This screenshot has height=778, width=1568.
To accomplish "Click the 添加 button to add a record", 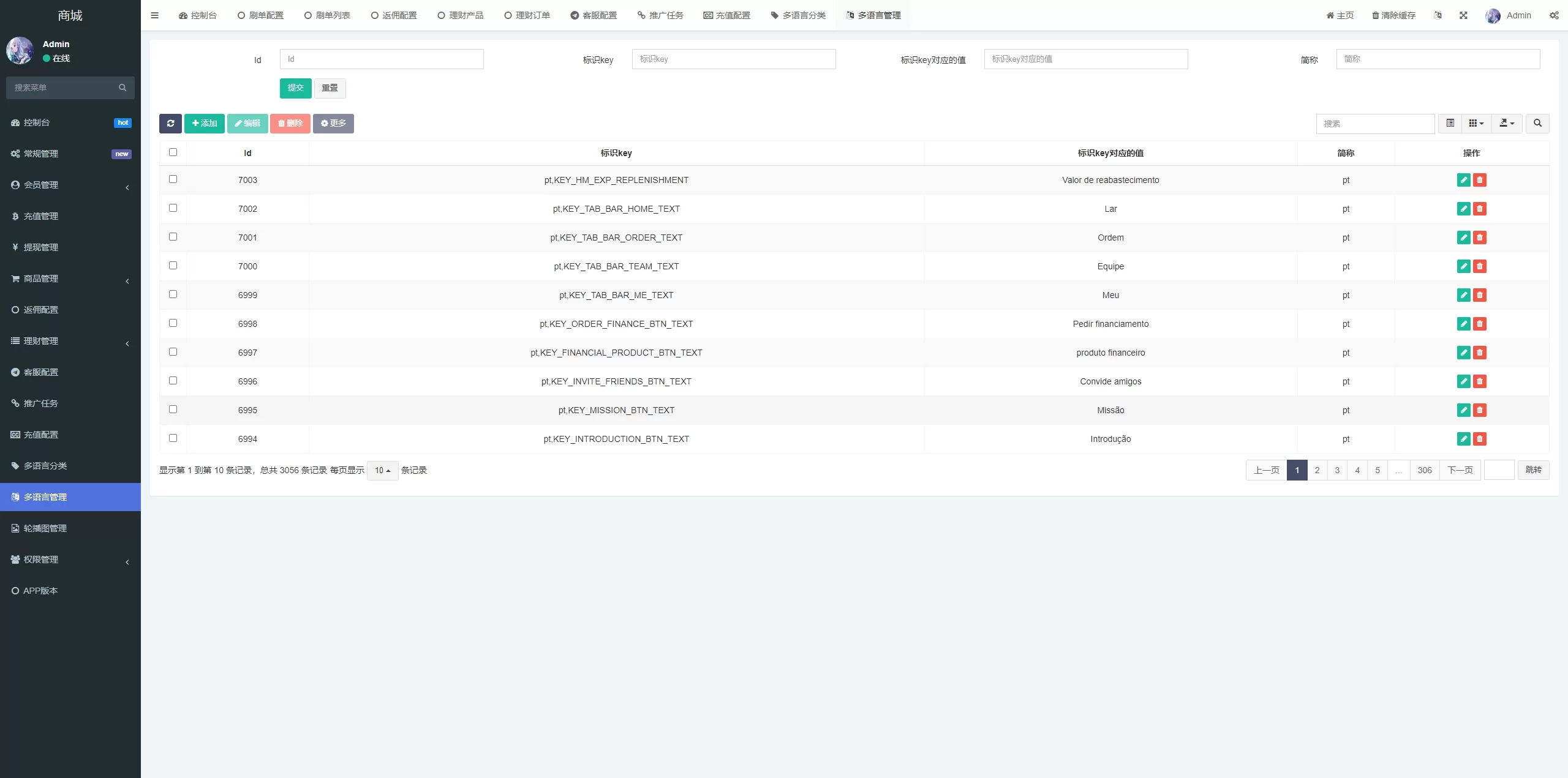I will (x=205, y=123).
